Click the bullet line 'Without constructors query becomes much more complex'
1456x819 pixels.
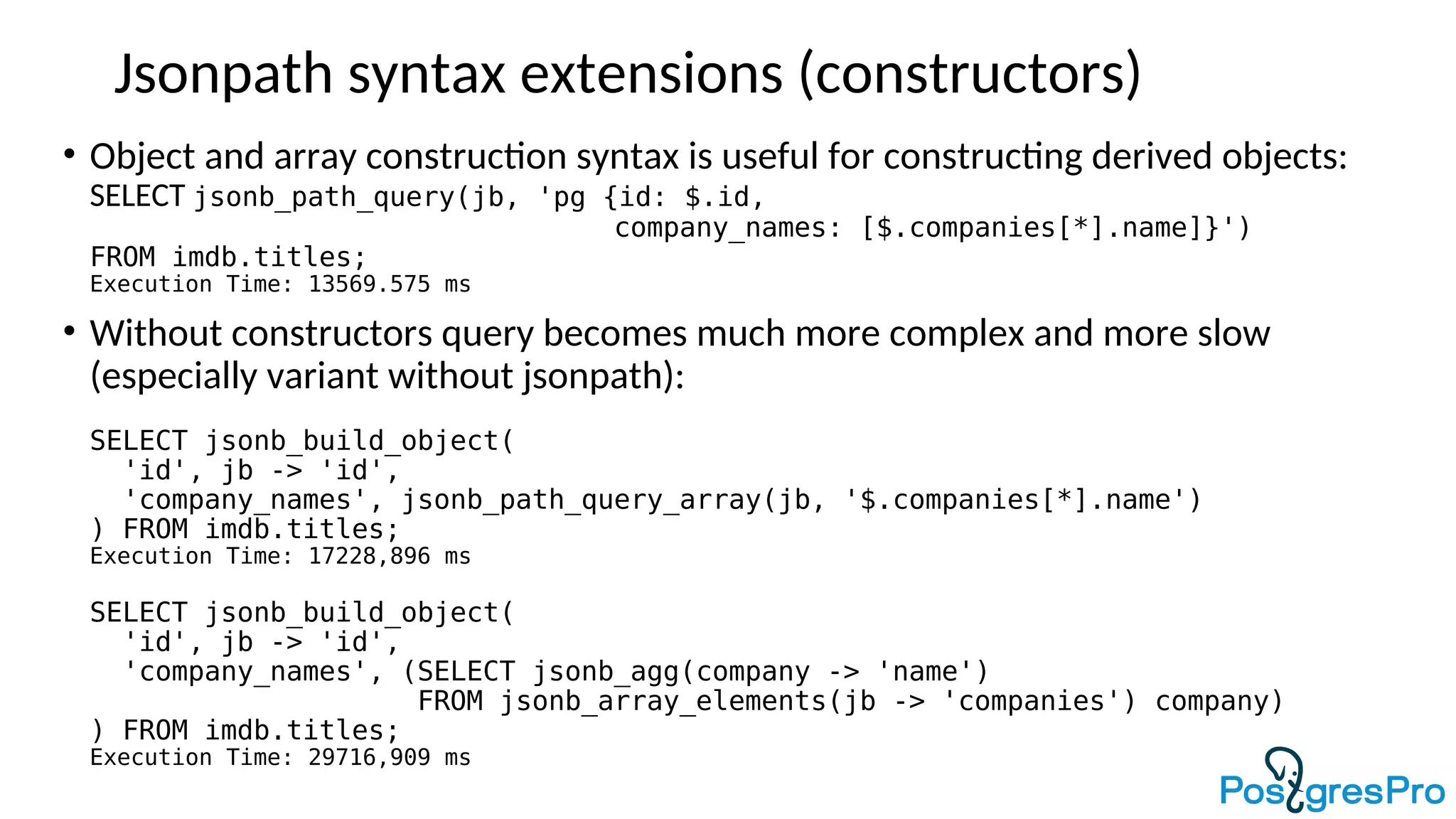point(680,333)
